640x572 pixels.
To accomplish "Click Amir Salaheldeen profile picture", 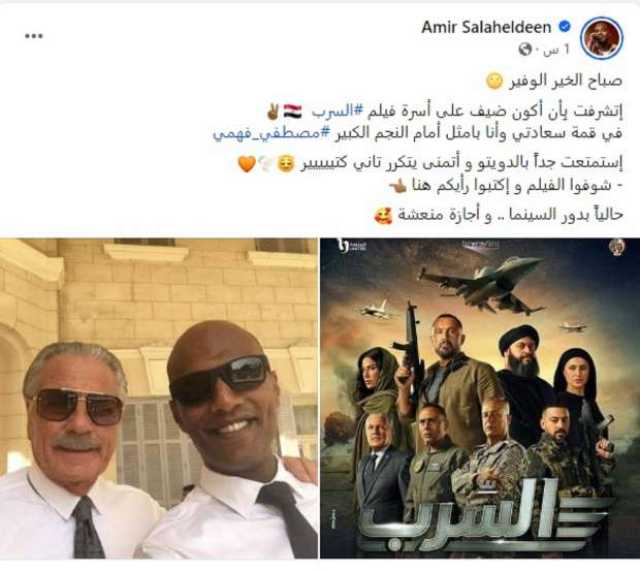I will pyautogui.click(x=602, y=38).
